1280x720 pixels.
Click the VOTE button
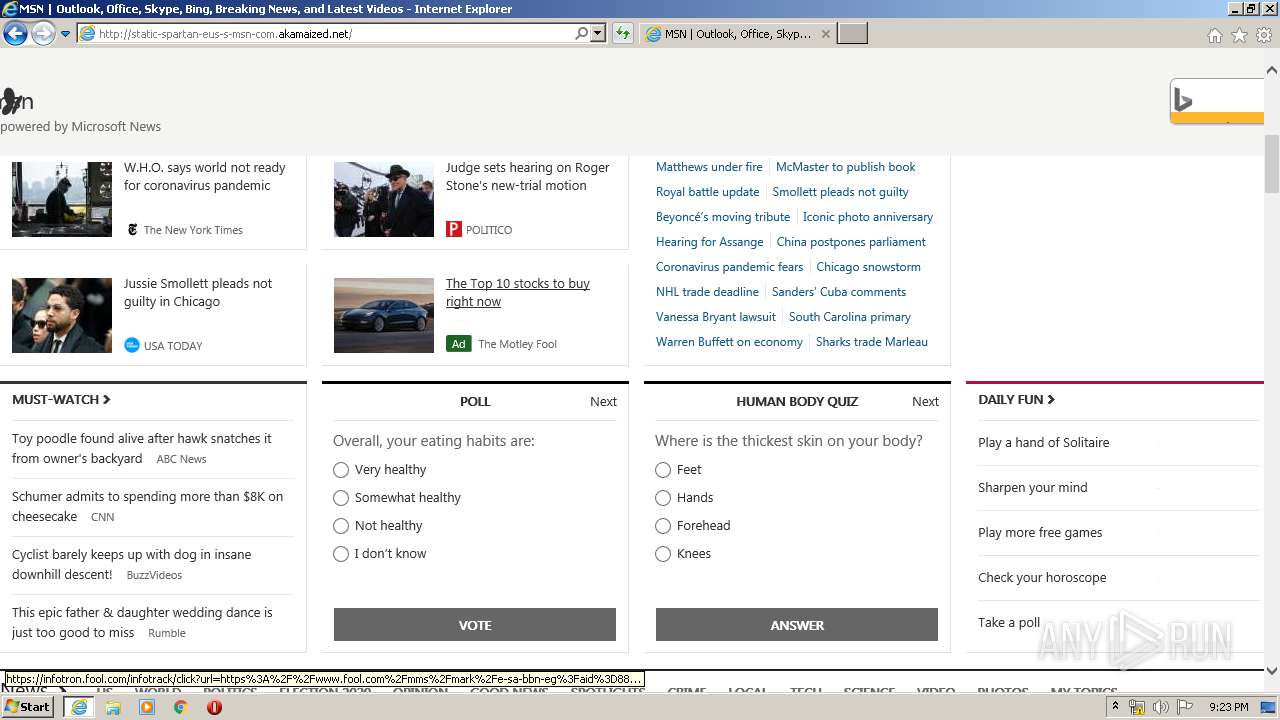tap(475, 625)
